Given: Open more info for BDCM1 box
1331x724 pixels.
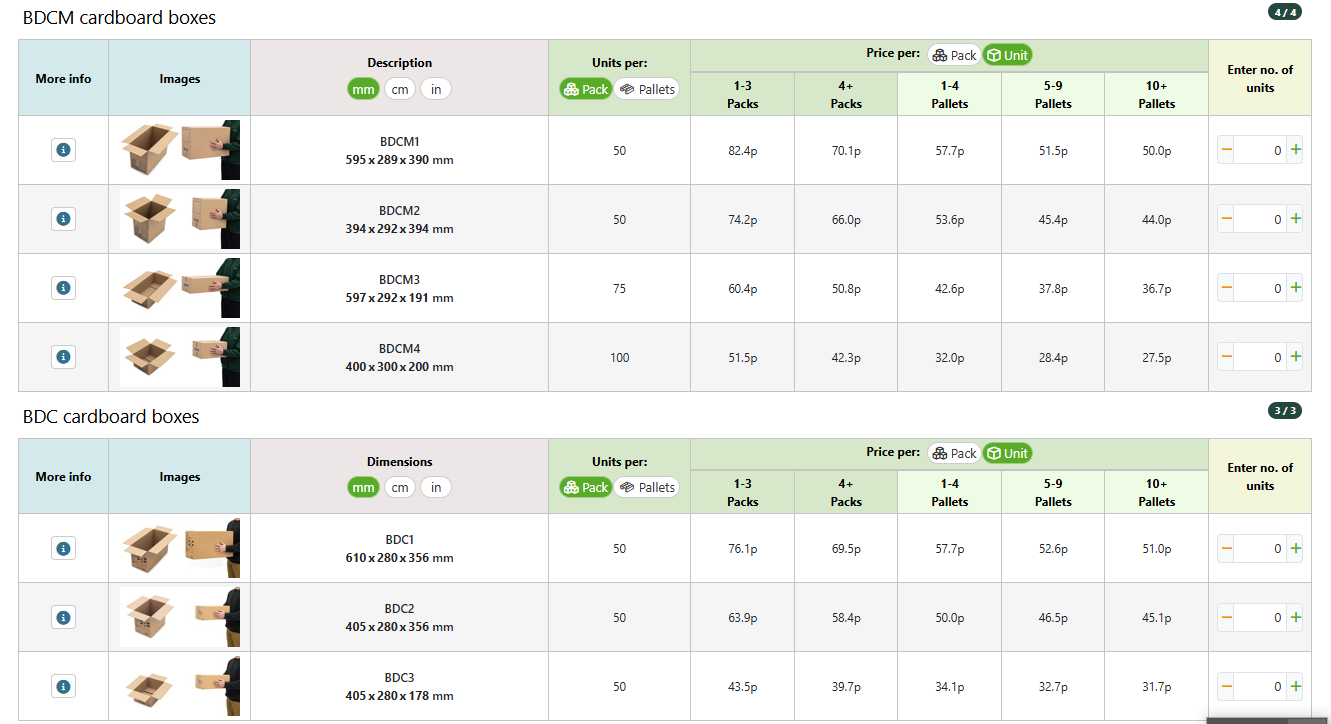Looking at the screenshot, I should (x=63, y=150).
